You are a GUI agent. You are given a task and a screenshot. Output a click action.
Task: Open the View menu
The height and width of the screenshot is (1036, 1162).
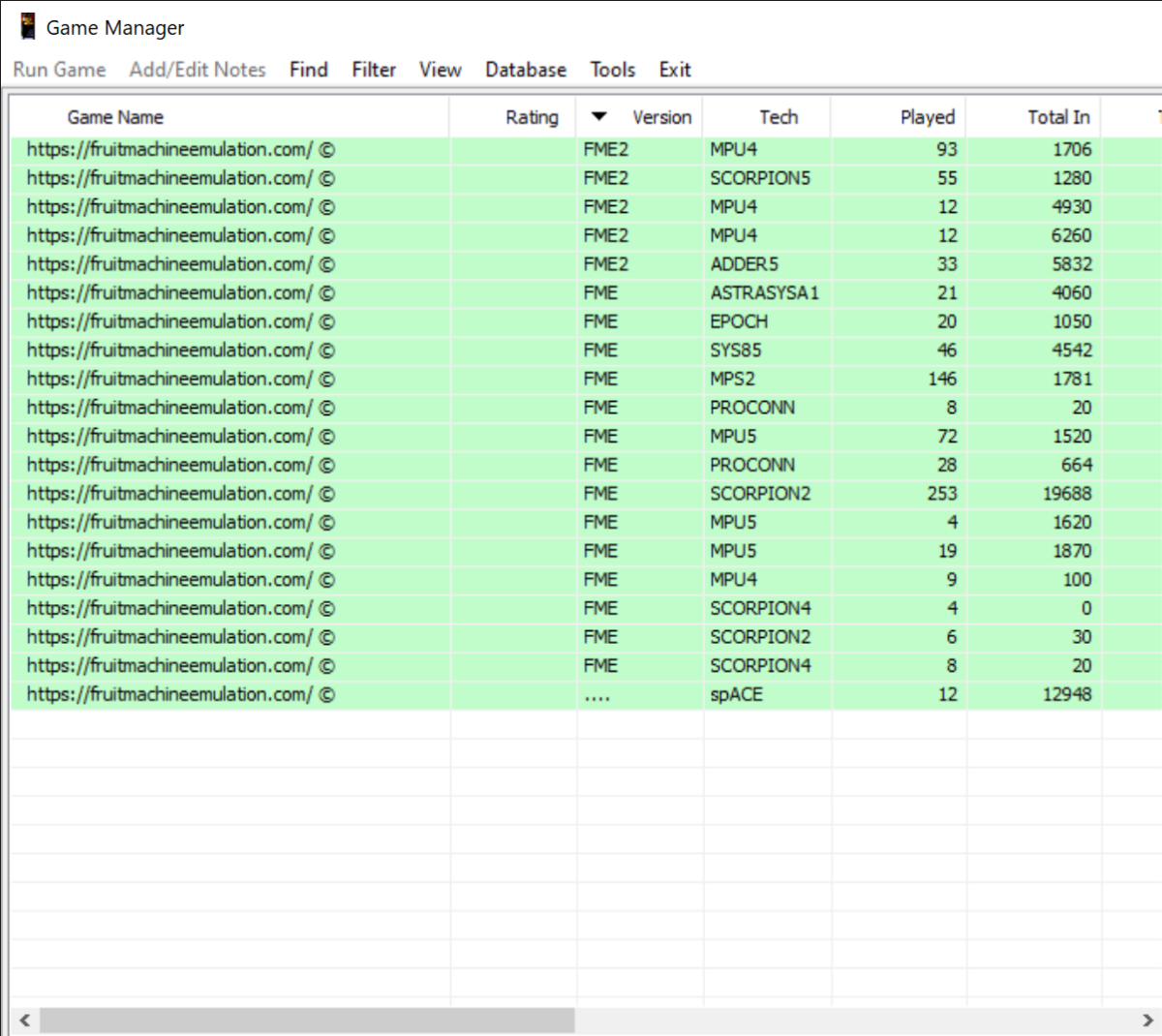[440, 70]
